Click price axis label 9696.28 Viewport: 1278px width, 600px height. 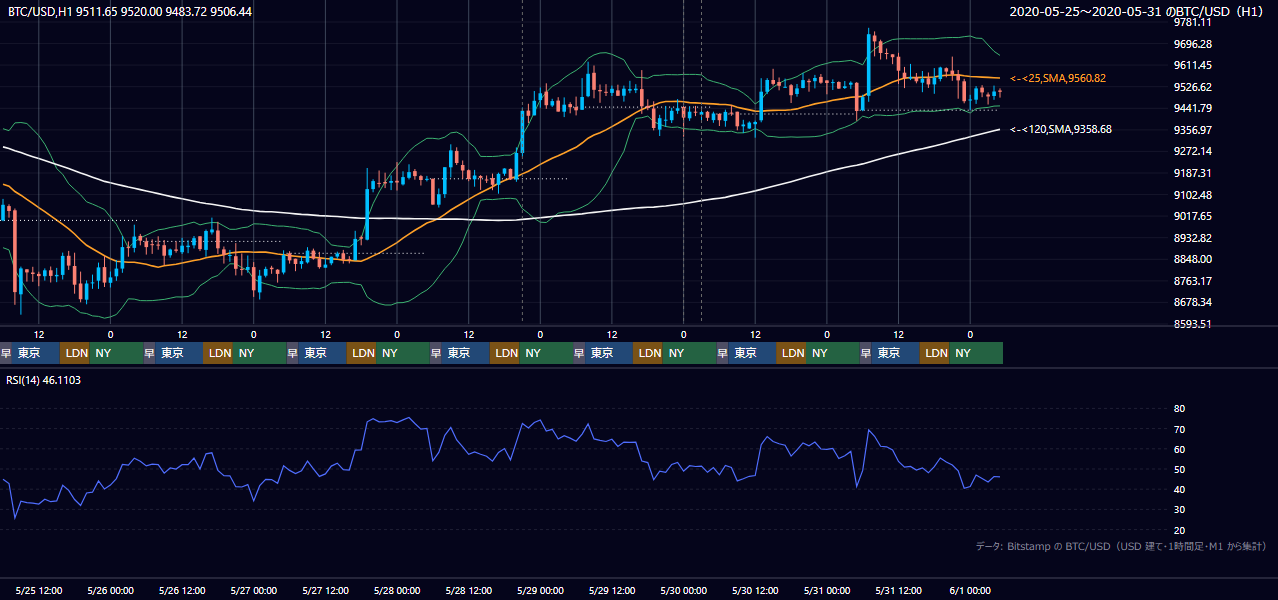click(x=1193, y=44)
